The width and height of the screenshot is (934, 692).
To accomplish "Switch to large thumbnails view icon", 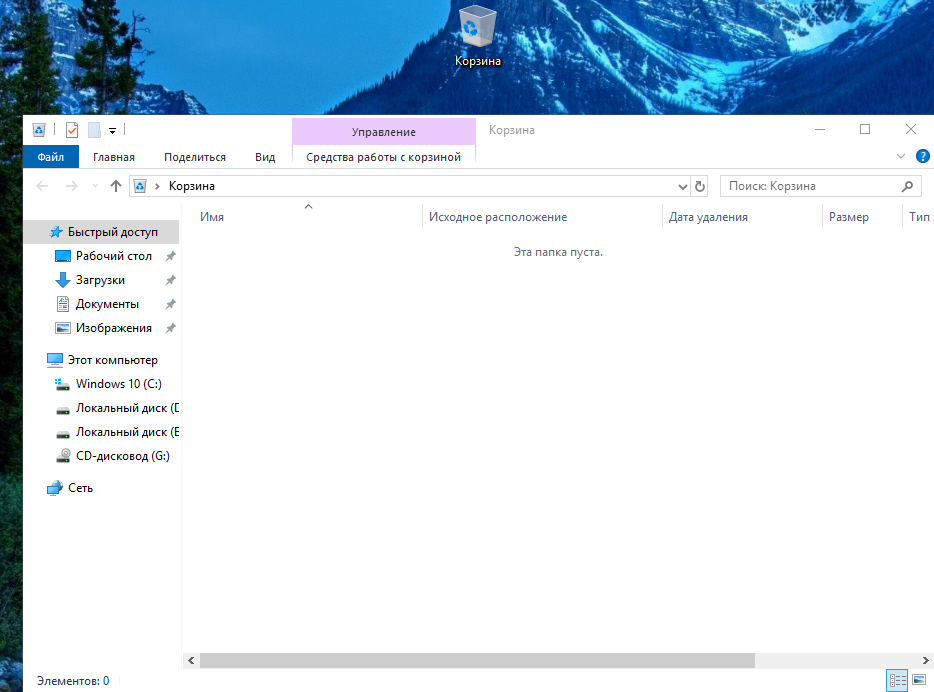I will pyautogui.click(x=919, y=680).
